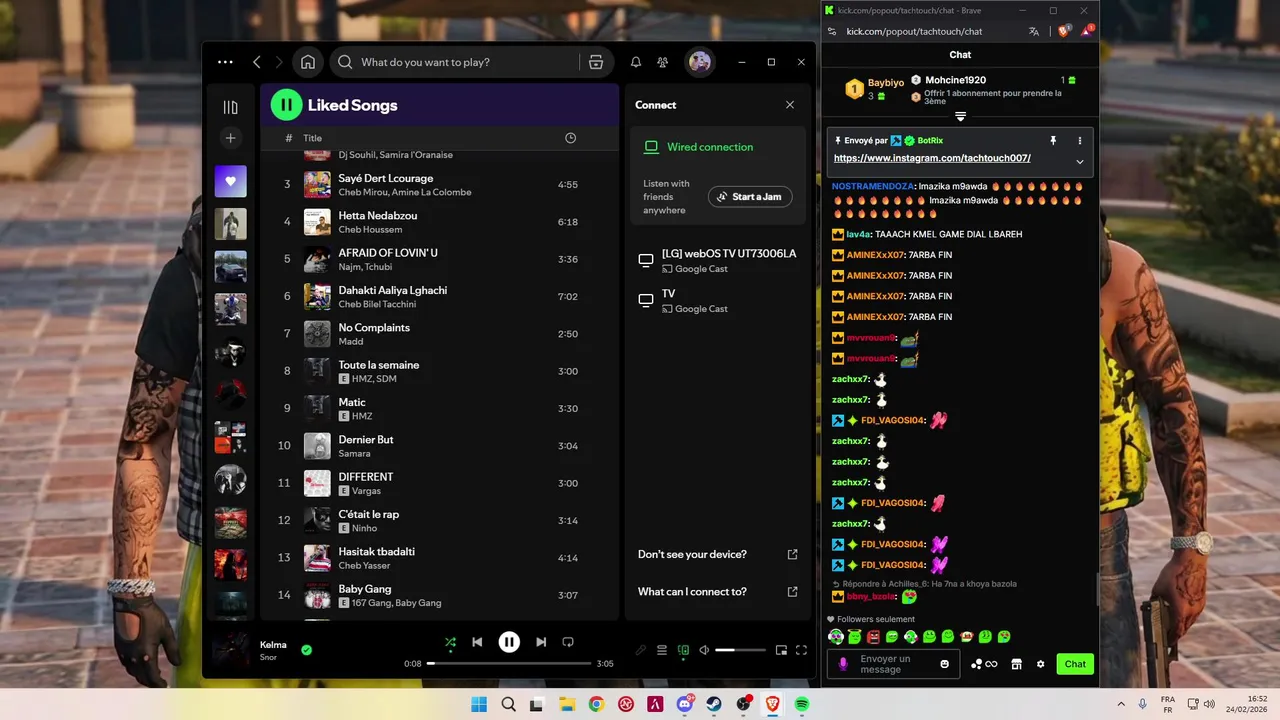This screenshot has width=1280, height=720.
Task: Collapse Your Library sidebar icon
Action: (x=230, y=107)
